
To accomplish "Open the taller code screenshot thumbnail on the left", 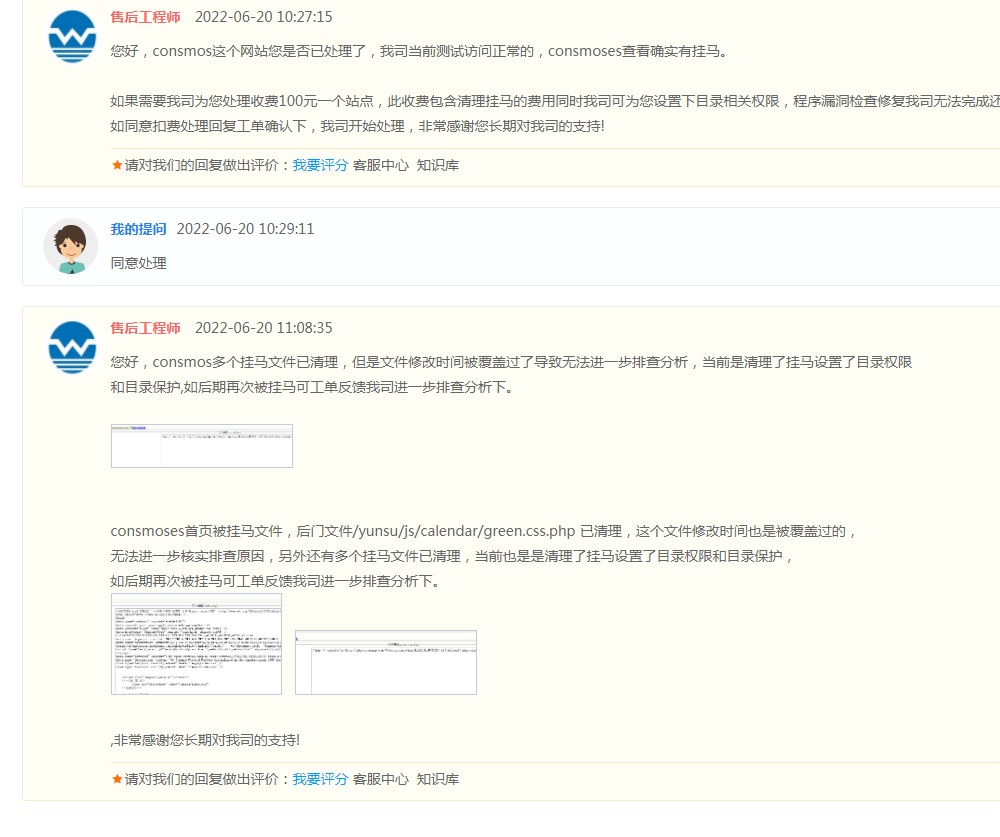I will click(x=196, y=644).
